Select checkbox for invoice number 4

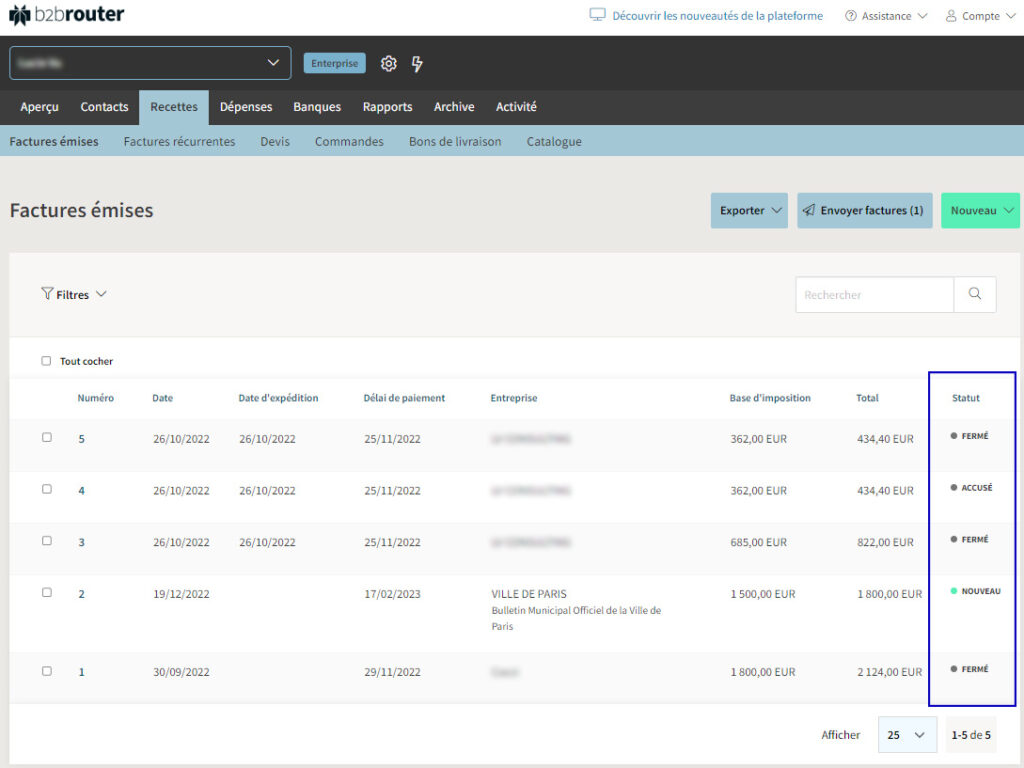pyautogui.click(x=46, y=488)
